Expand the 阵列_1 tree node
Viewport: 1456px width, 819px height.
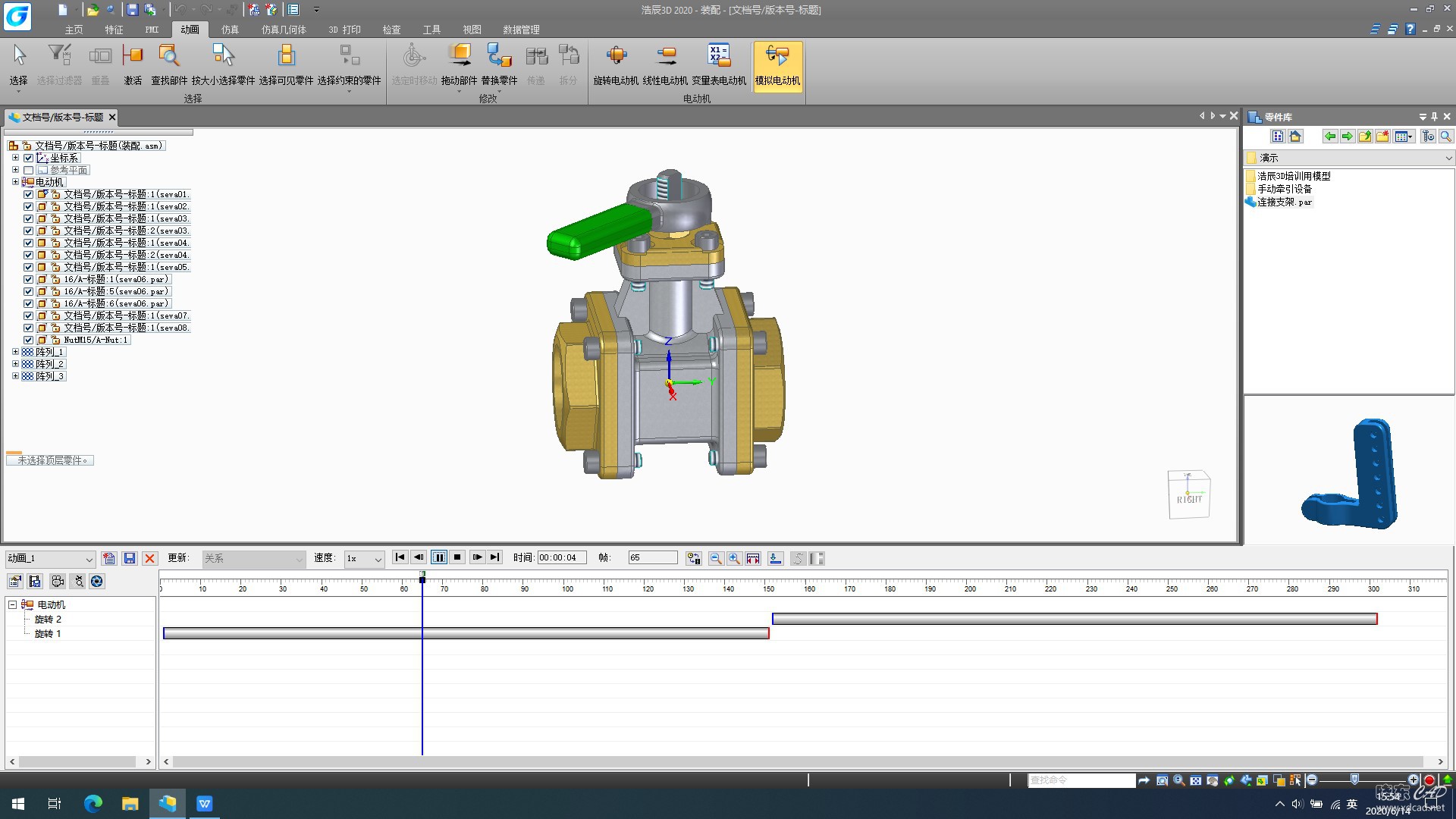pos(15,352)
